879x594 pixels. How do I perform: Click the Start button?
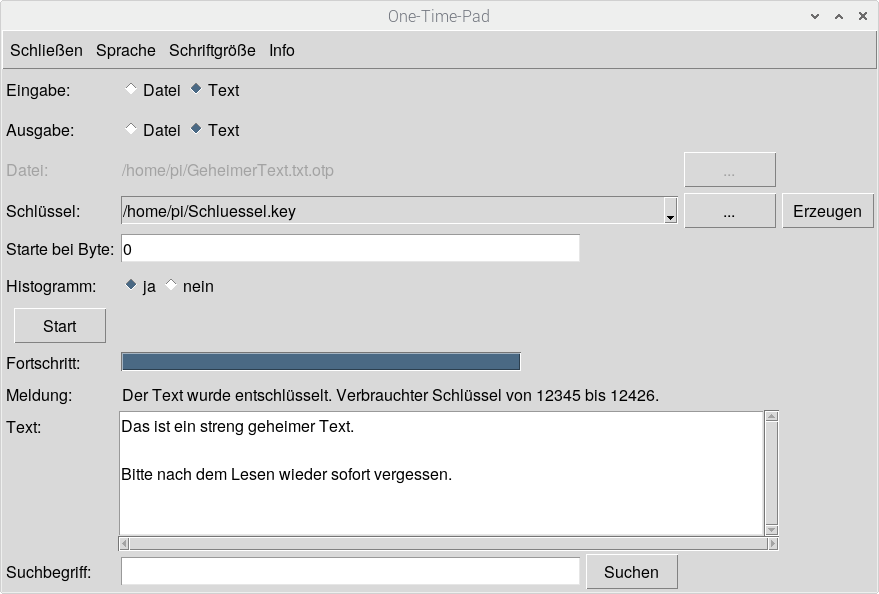coord(60,326)
